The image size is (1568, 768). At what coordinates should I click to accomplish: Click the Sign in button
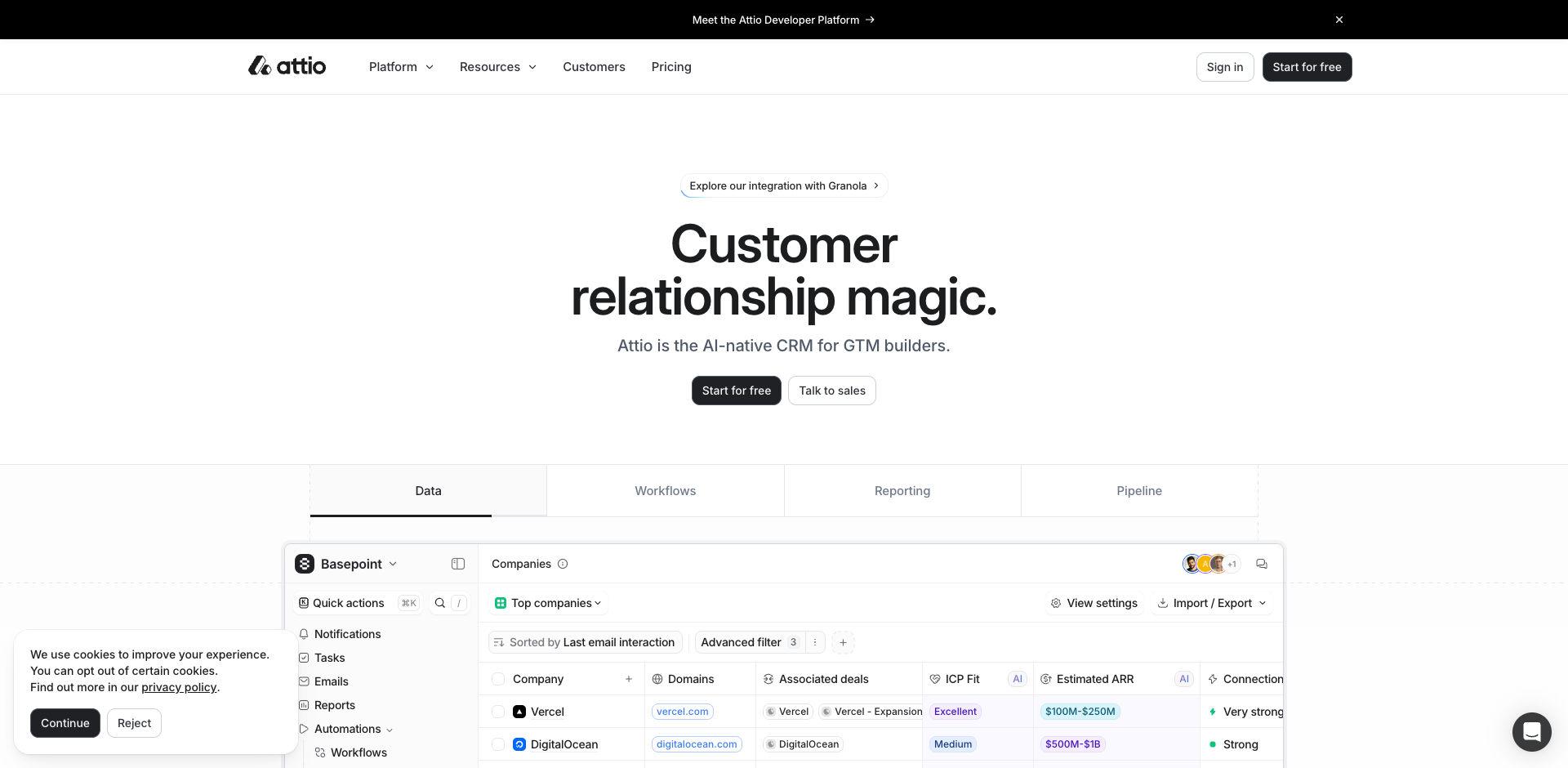1225,67
